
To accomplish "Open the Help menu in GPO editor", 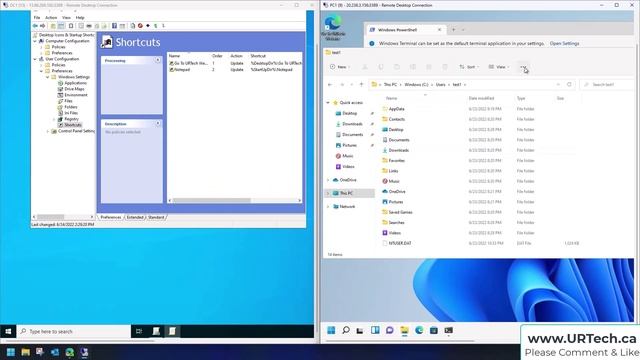I will [x=80, y=18].
